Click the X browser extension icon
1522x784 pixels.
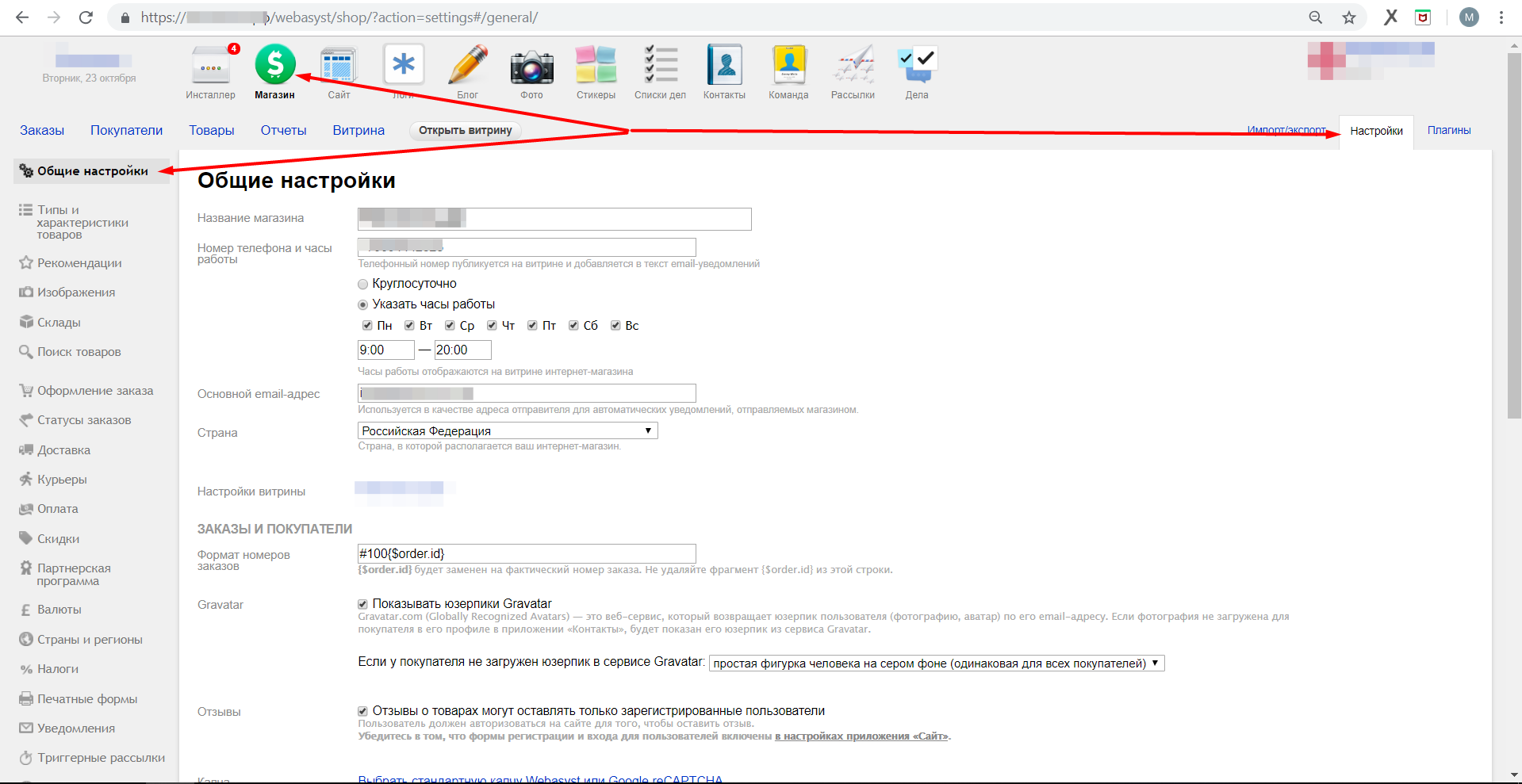(1390, 17)
